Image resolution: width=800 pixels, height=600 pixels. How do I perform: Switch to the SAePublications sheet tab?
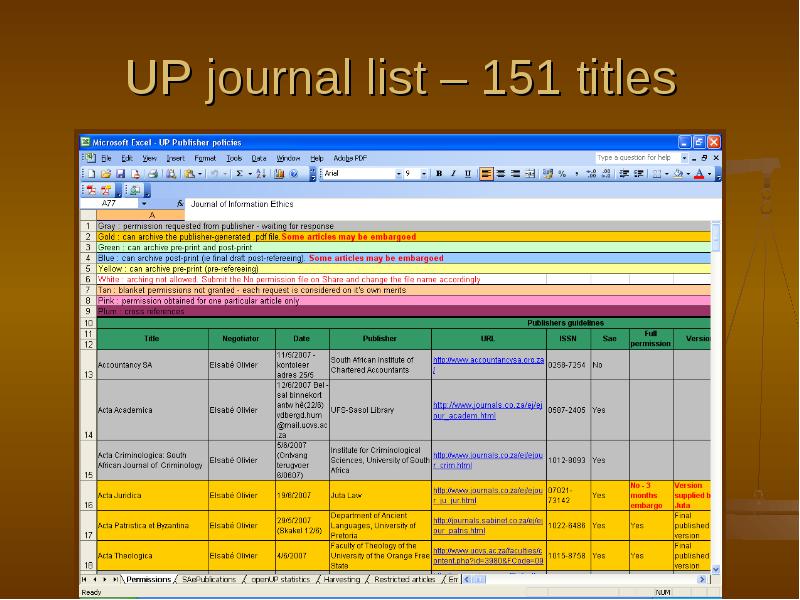coord(209,580)
